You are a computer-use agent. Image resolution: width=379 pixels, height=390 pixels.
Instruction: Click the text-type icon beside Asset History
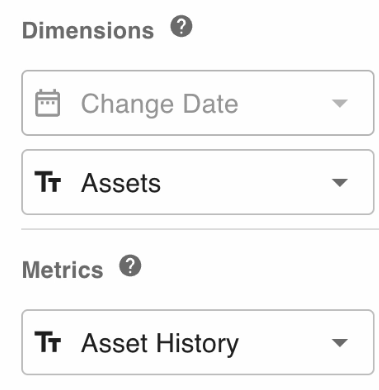(48, 342)
